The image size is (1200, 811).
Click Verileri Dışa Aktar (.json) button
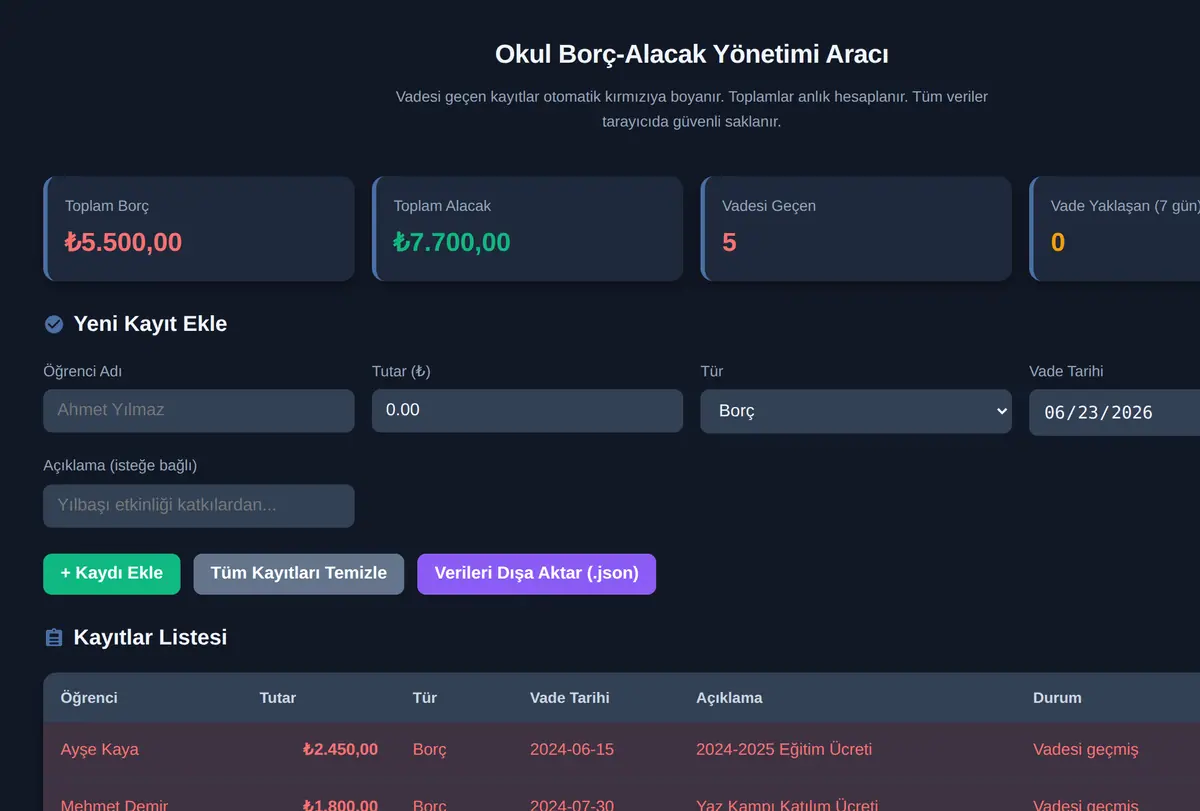537,574
